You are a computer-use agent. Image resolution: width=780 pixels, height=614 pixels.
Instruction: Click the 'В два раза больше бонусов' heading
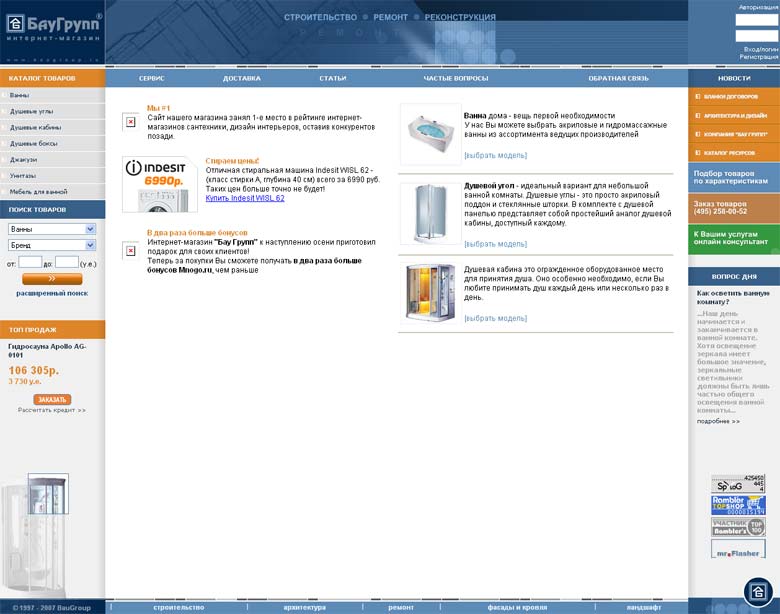[197, 232]
